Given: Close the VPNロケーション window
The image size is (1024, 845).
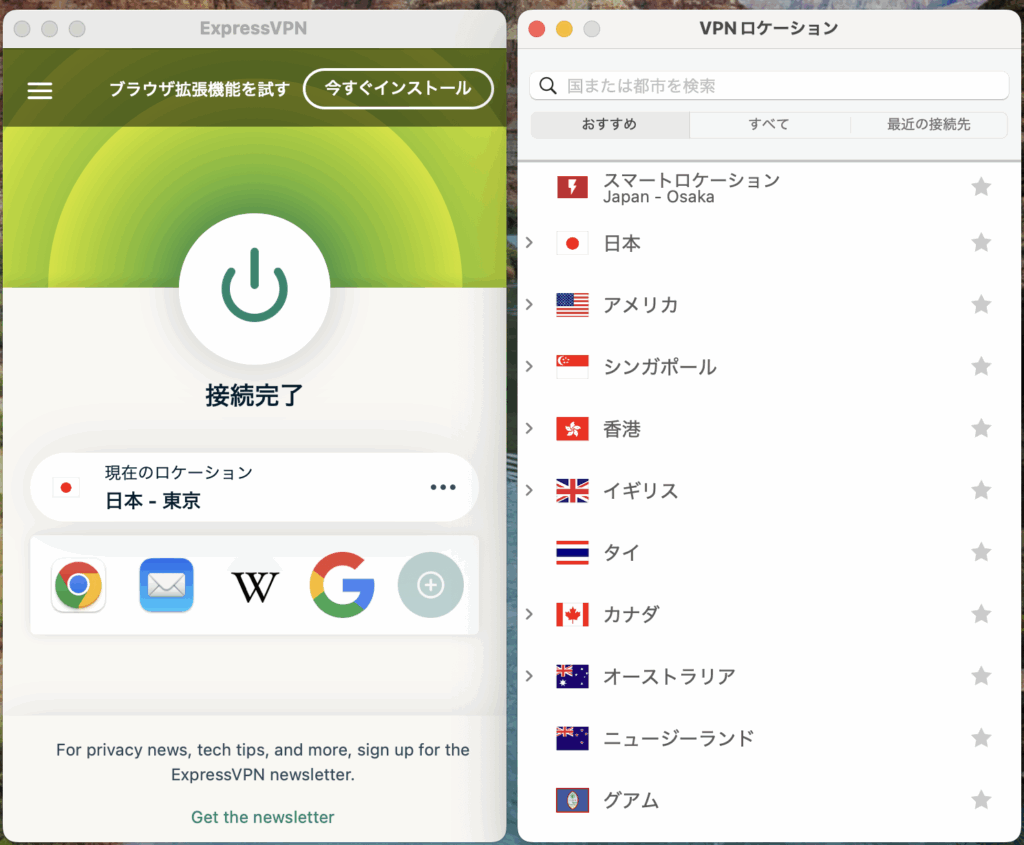Looking at the screenshot, I should (x=537, y=29).
